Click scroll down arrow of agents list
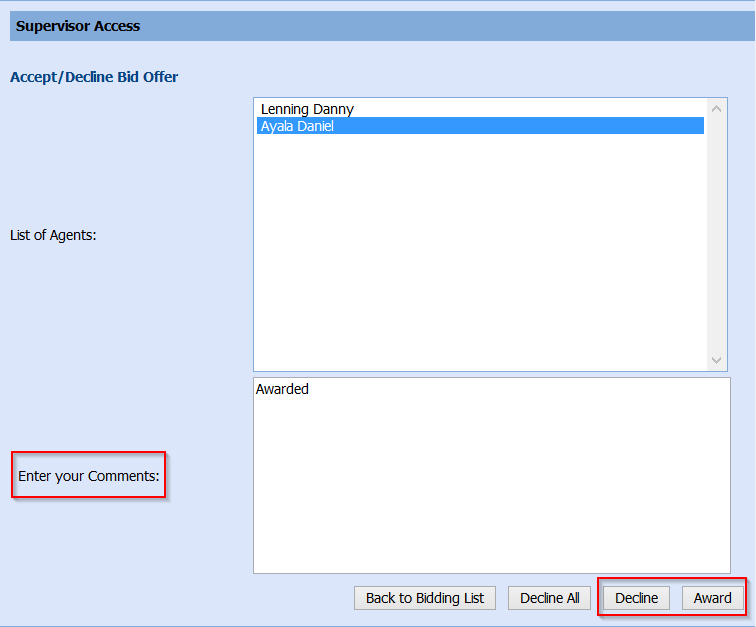This screenshot has height=627, width=756. [716, 360]
